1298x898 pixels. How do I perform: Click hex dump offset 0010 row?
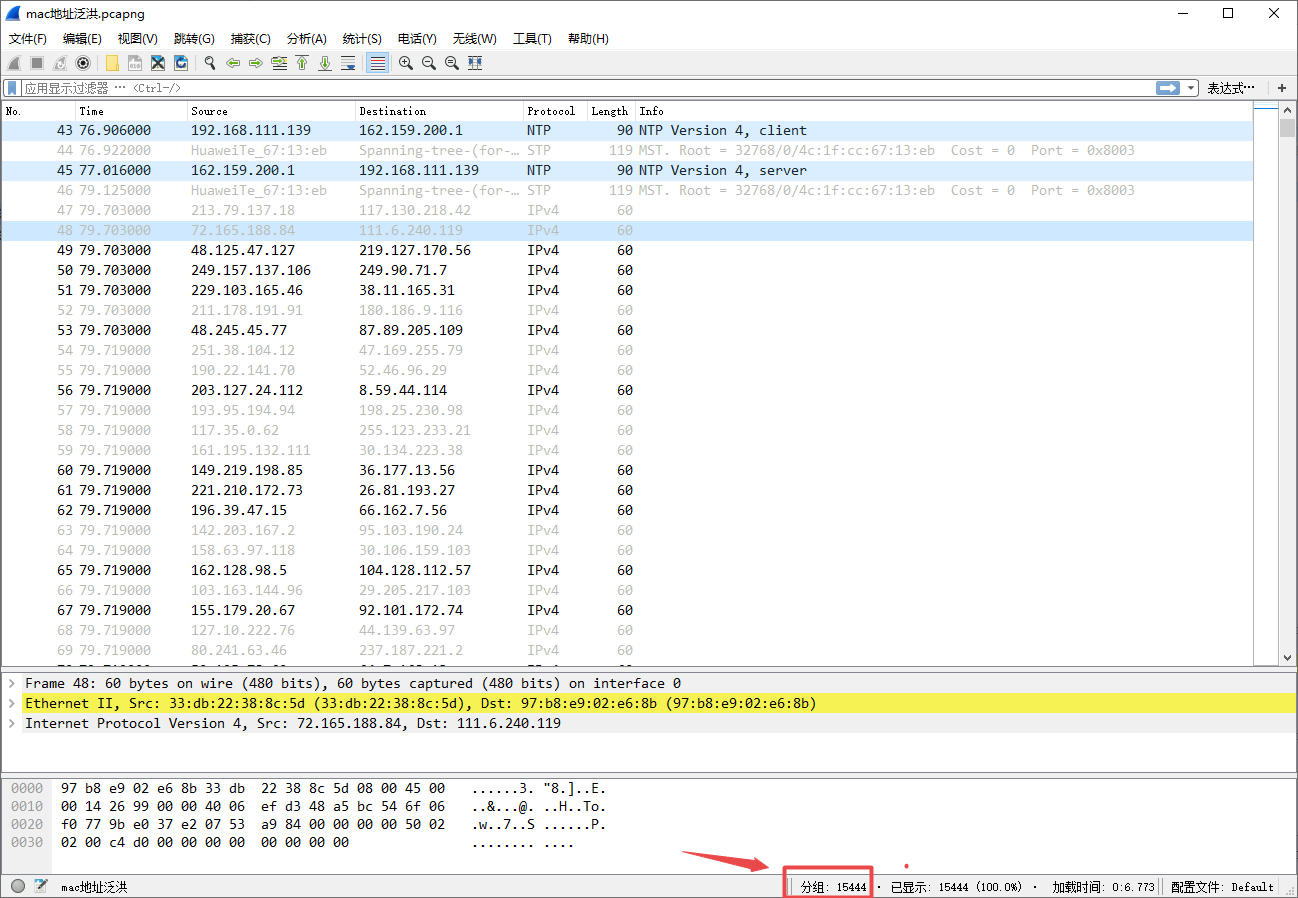point(309,806)
